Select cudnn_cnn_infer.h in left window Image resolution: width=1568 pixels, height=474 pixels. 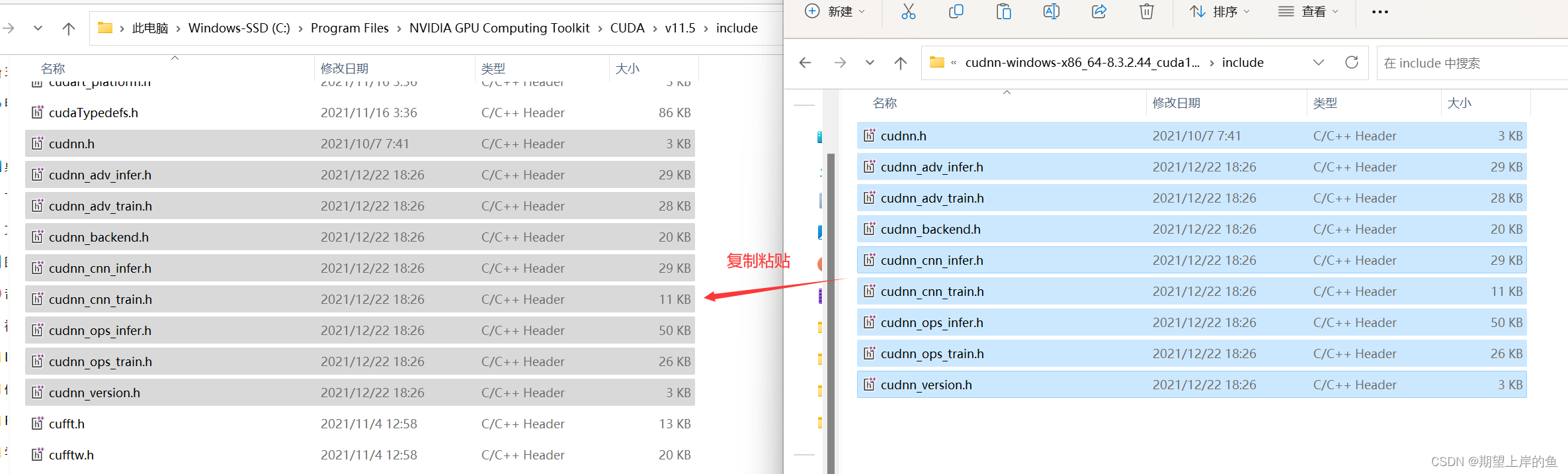pyautogui.click(x=360, y=269)
